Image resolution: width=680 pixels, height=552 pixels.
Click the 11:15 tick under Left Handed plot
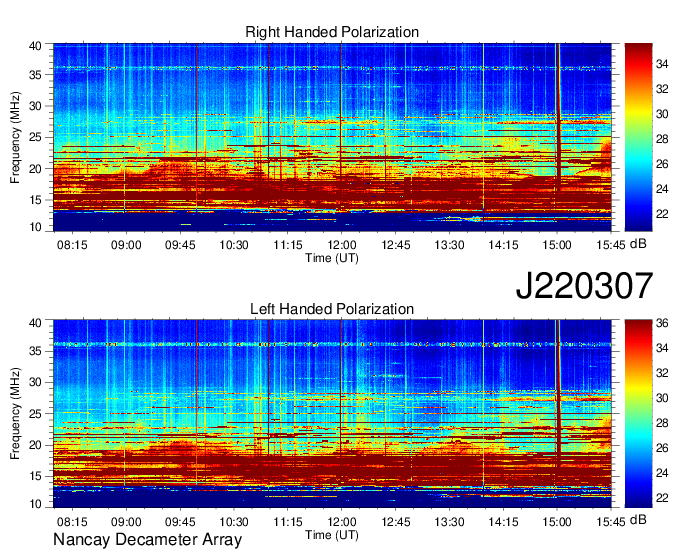coord(288,522)
